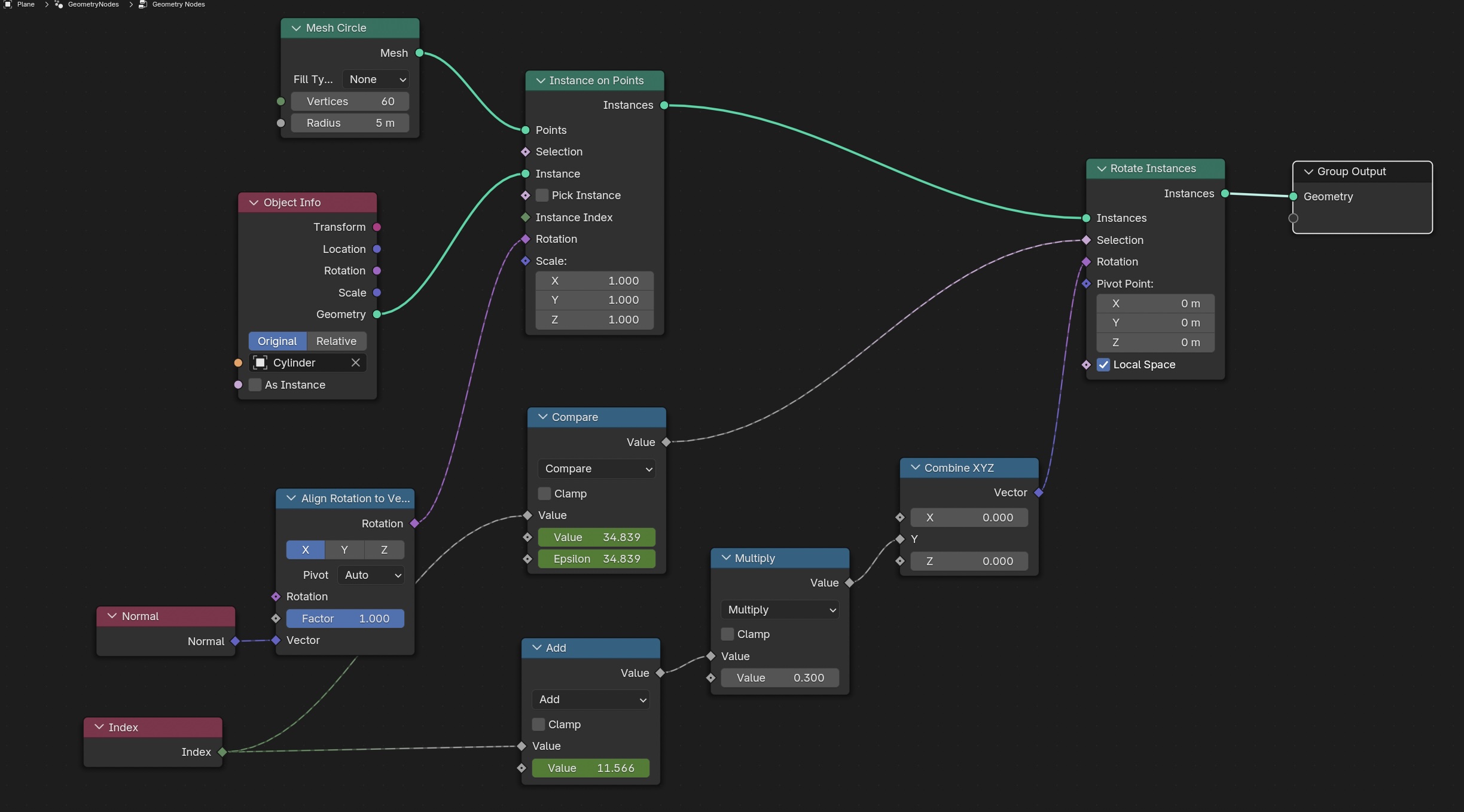The image size is (1464, 812).
Task: Click the Factor 1.000 slider
Action: 345,619
